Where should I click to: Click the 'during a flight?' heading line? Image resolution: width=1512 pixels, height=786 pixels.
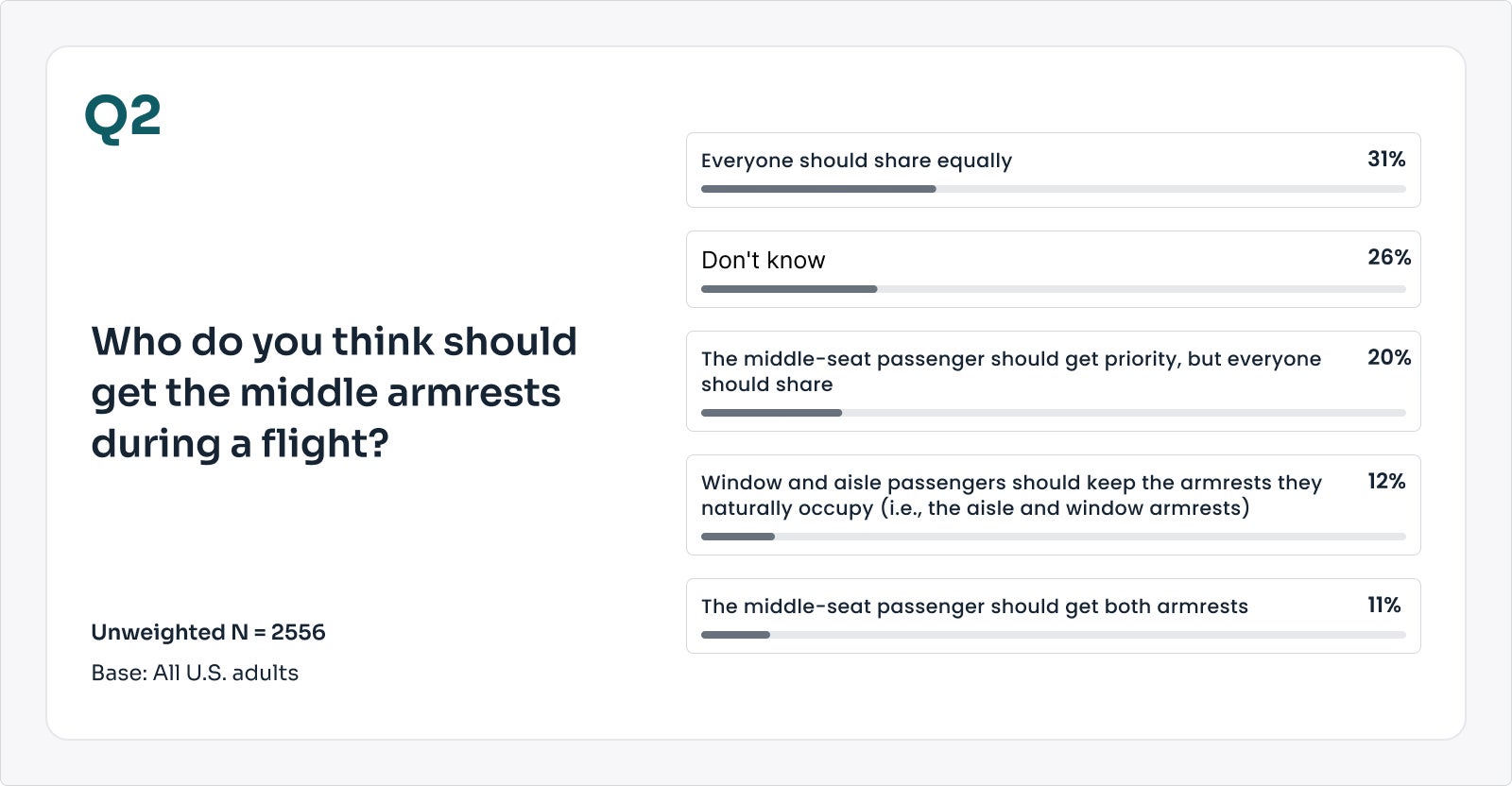(240, 443)
